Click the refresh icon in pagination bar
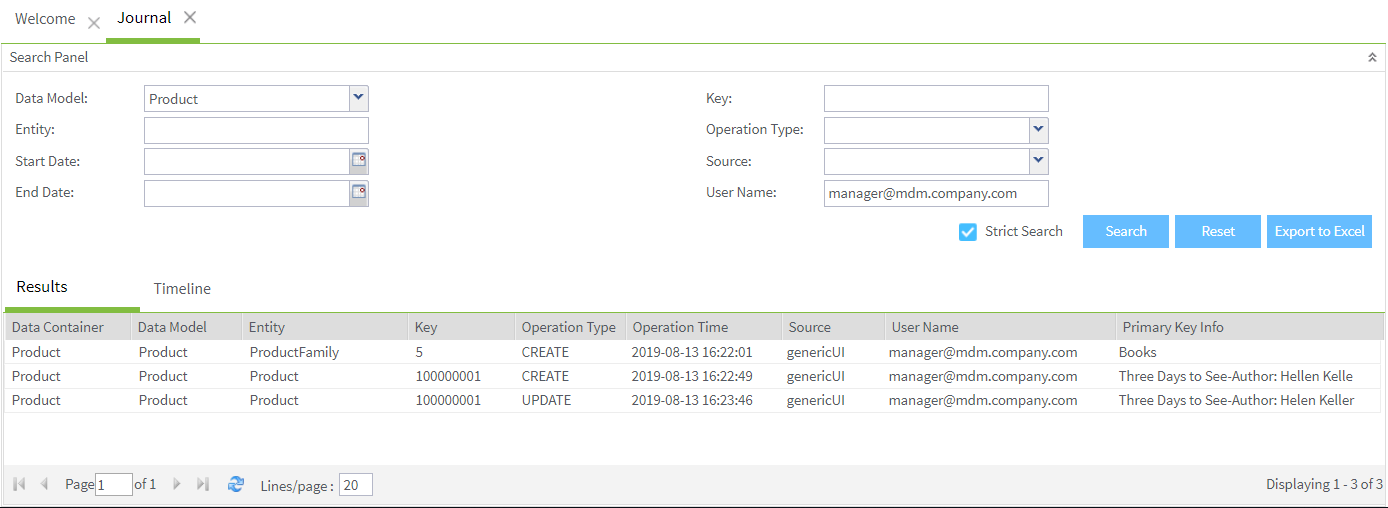Viewport: 1388px width, 508px height. tap(236, 484)
